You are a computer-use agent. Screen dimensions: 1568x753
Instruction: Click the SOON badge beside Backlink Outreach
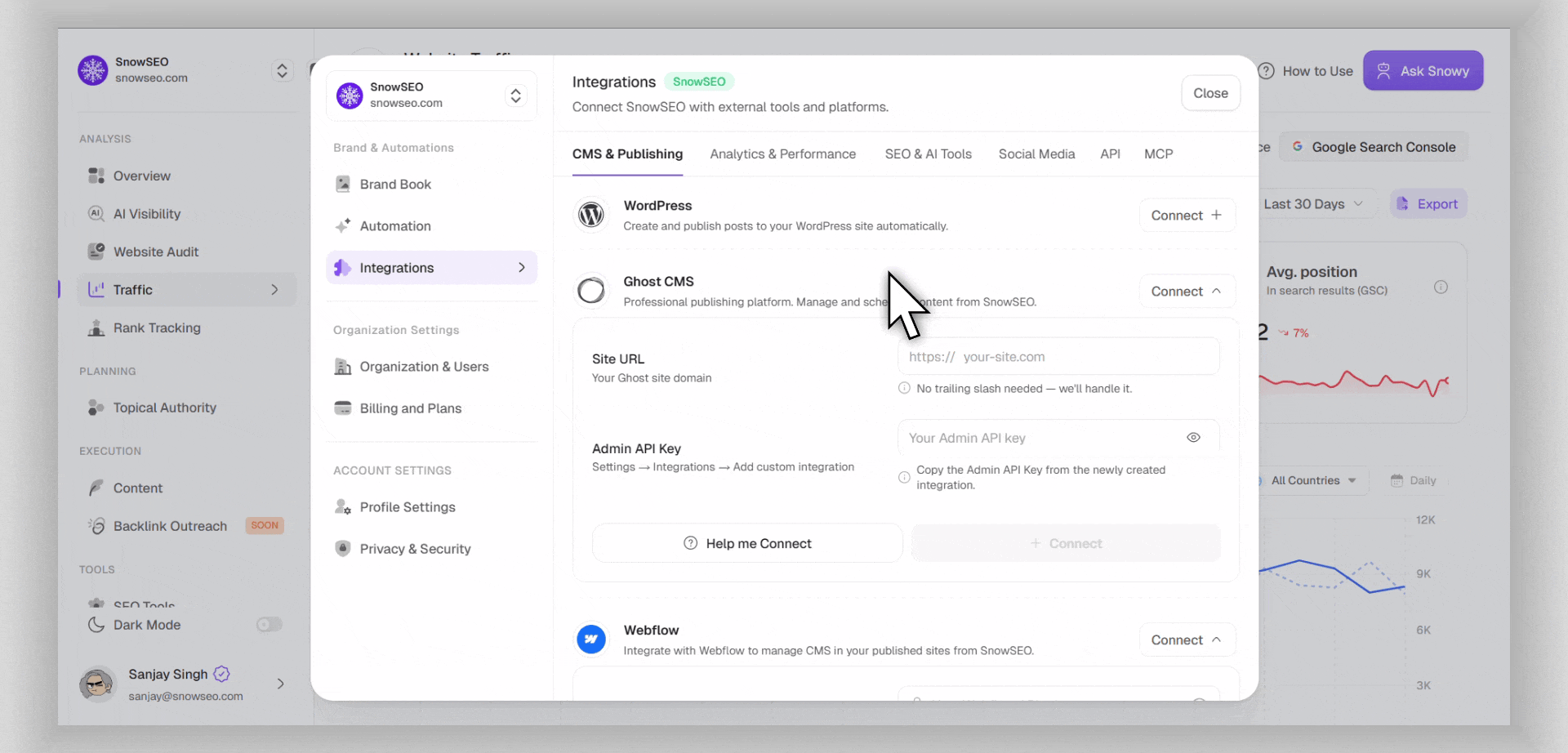click(x=265, y=525)
